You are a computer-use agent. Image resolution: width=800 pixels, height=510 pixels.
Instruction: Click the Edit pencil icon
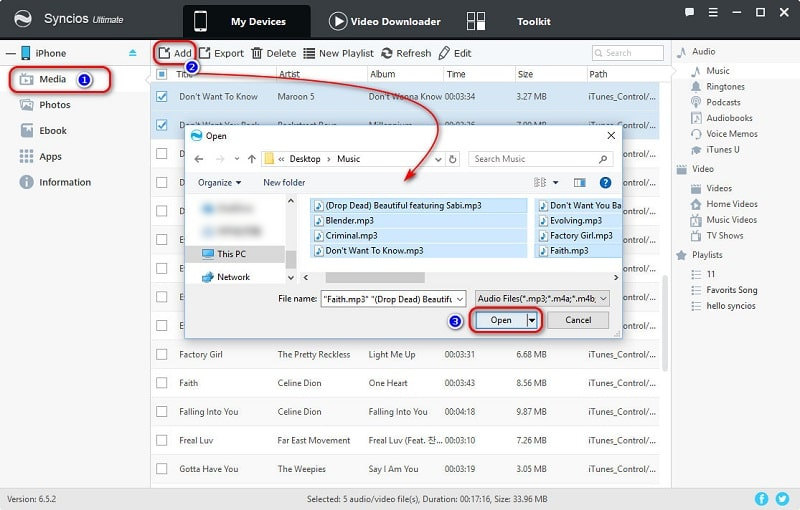tap(444, 53)
